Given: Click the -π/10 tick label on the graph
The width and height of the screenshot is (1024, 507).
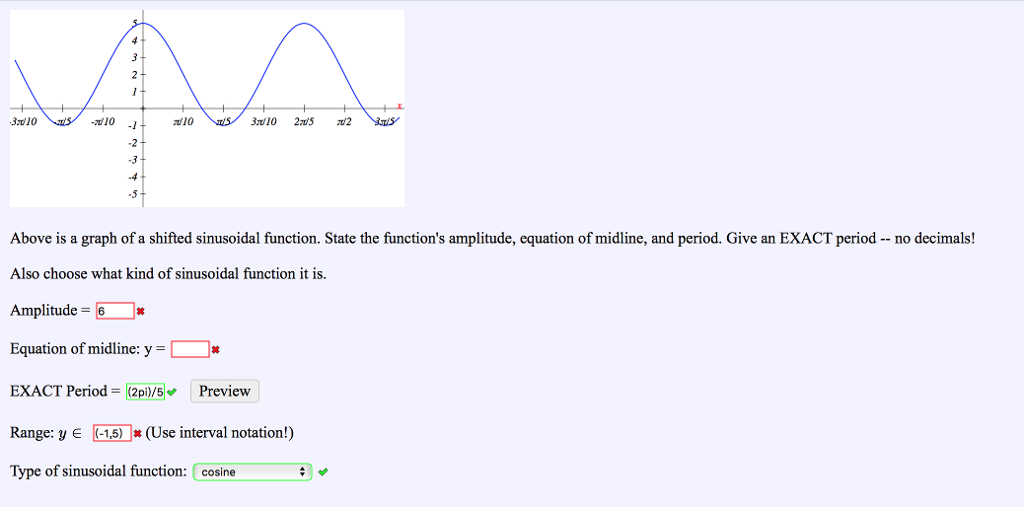Looking at the screenshot, I should click(102, 122).
